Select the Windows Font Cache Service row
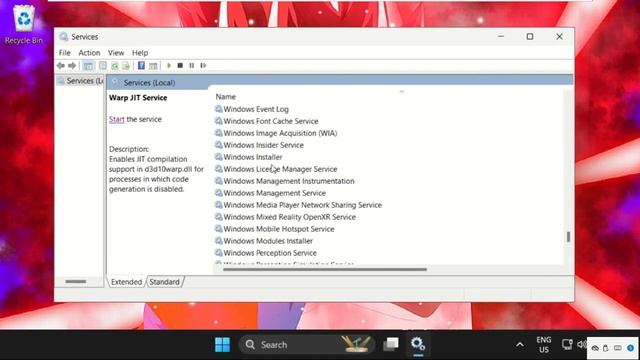Image resolution: width=640 pixels, height=360 pixels. [x=266, y=121]
